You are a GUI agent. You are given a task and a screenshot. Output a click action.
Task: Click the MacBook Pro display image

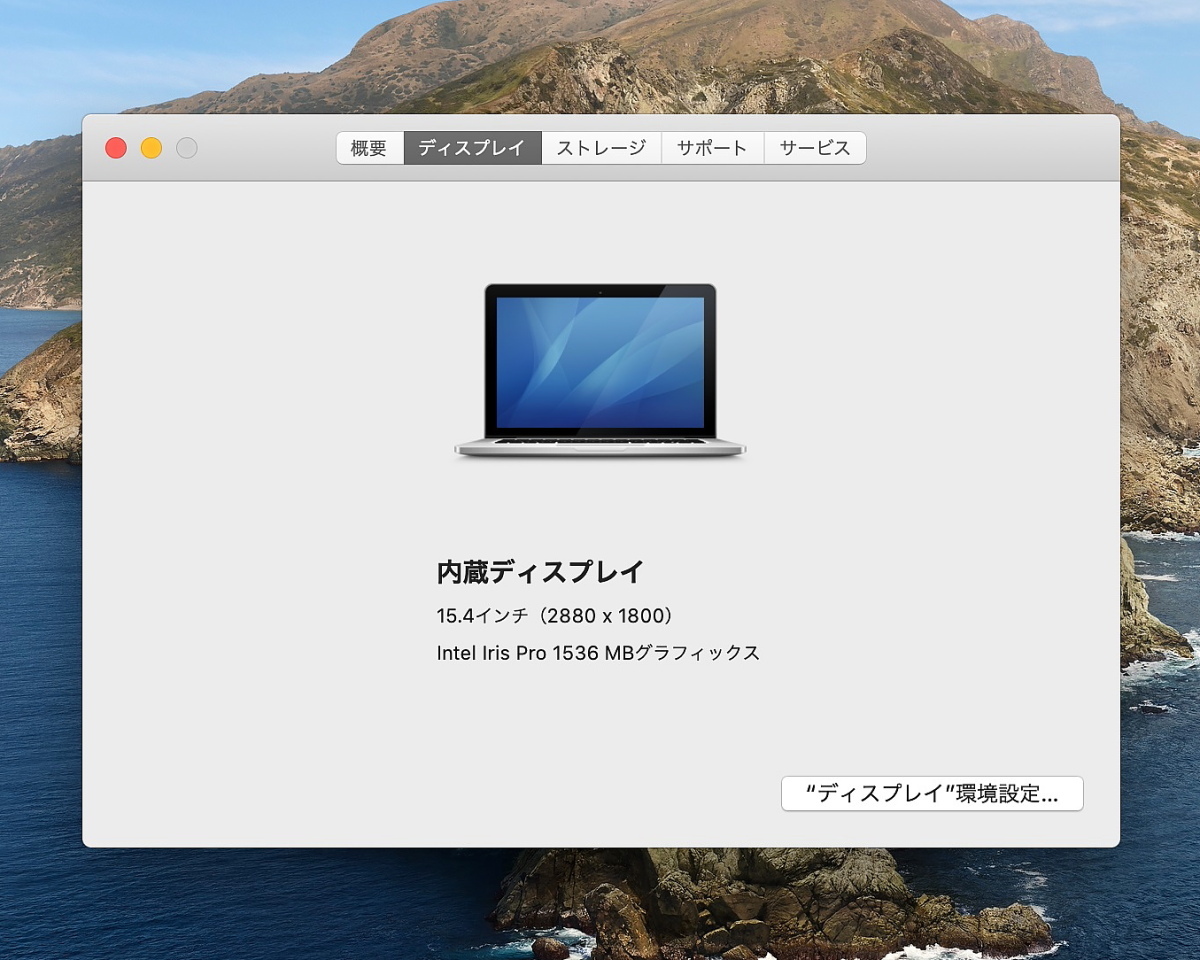(600, 372)
